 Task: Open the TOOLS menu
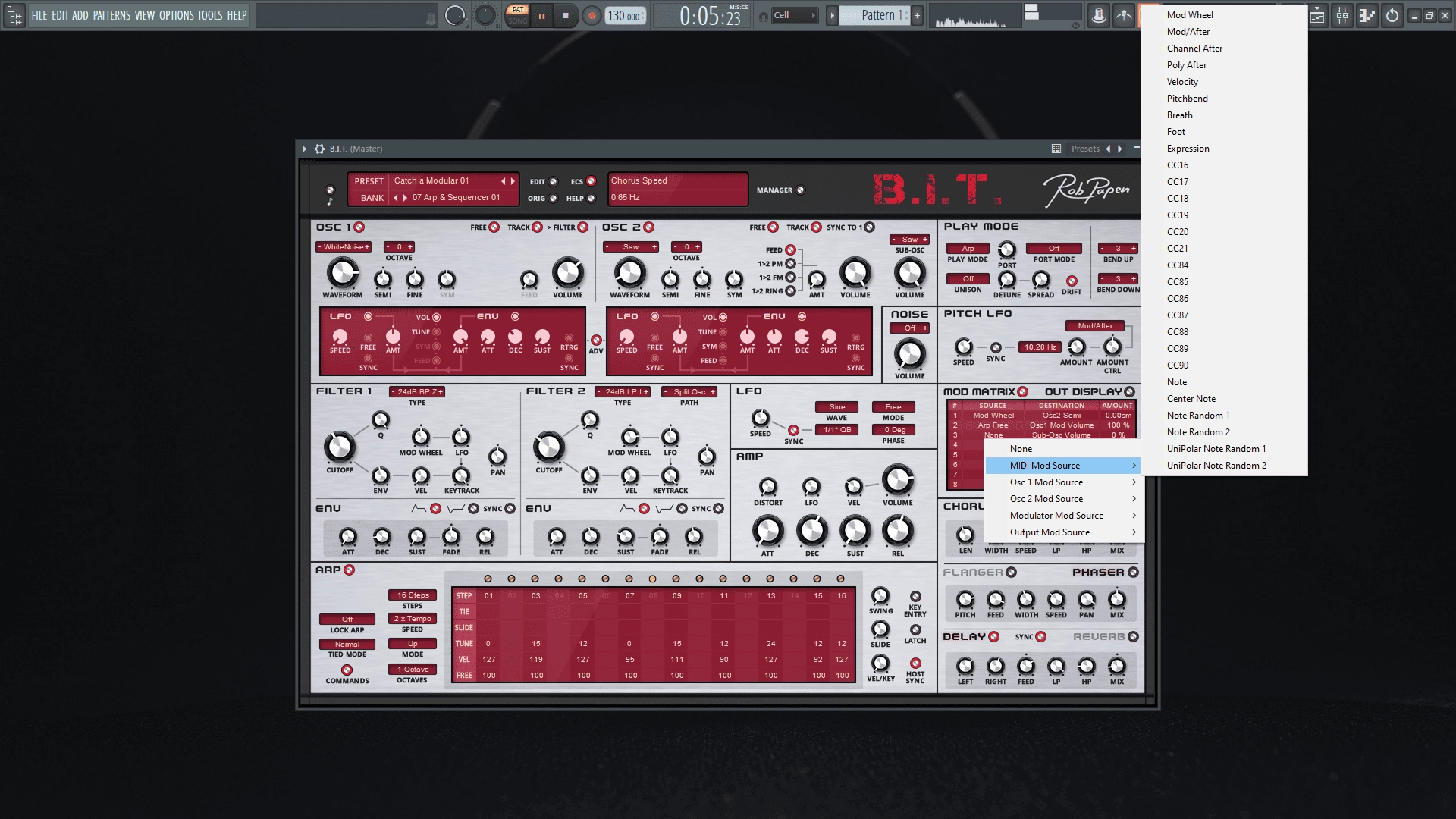pyautogui.click(x=210, y=15)
